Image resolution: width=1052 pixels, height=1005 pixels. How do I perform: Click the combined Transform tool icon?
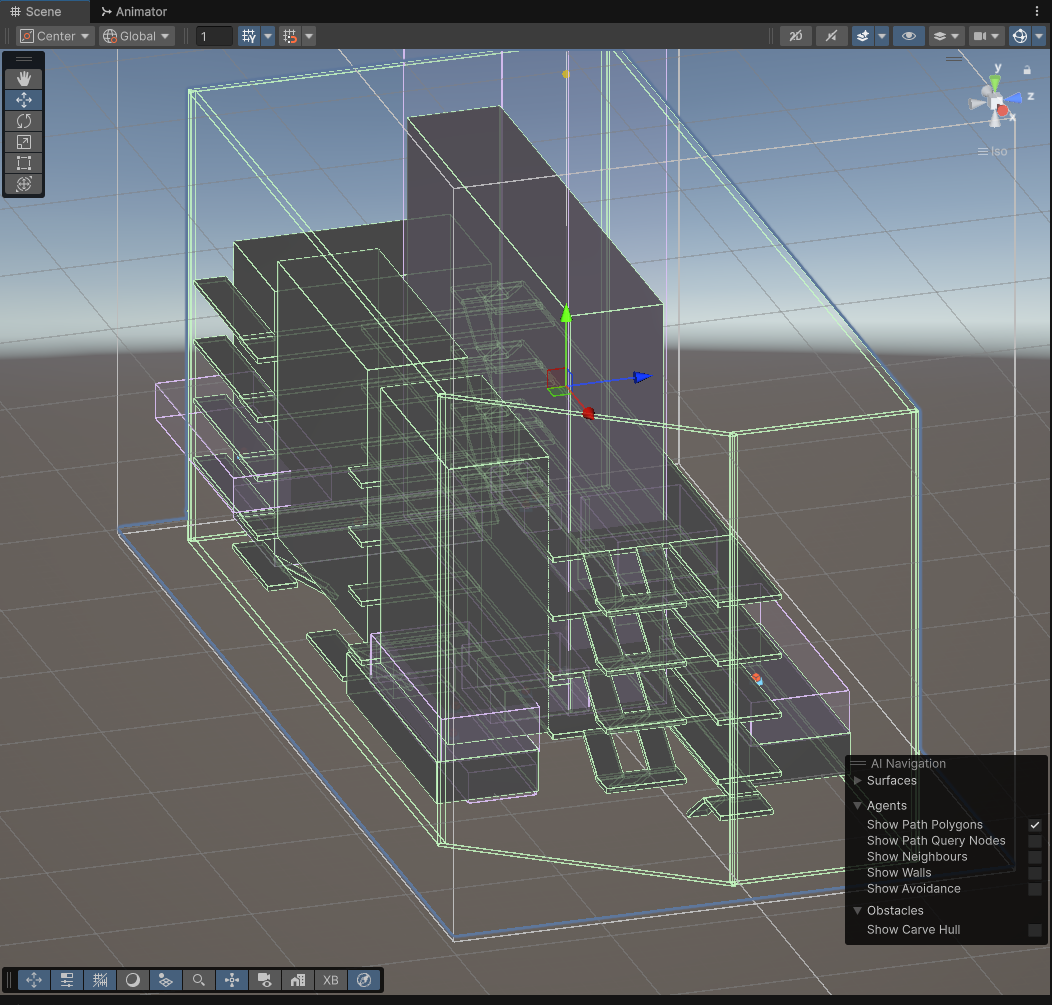tap(24, 184)
